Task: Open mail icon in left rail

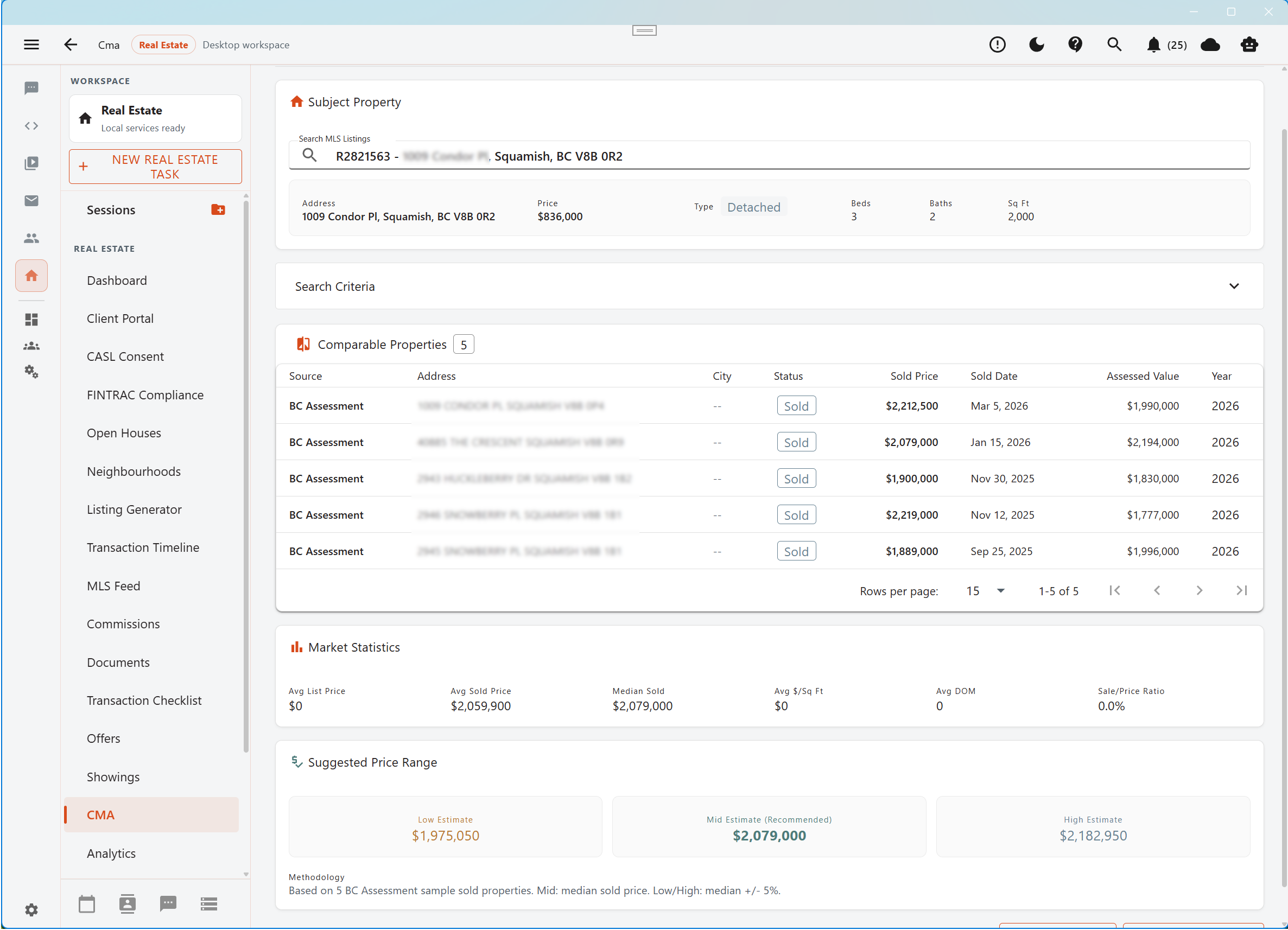Action: click(x=31, y=200)
